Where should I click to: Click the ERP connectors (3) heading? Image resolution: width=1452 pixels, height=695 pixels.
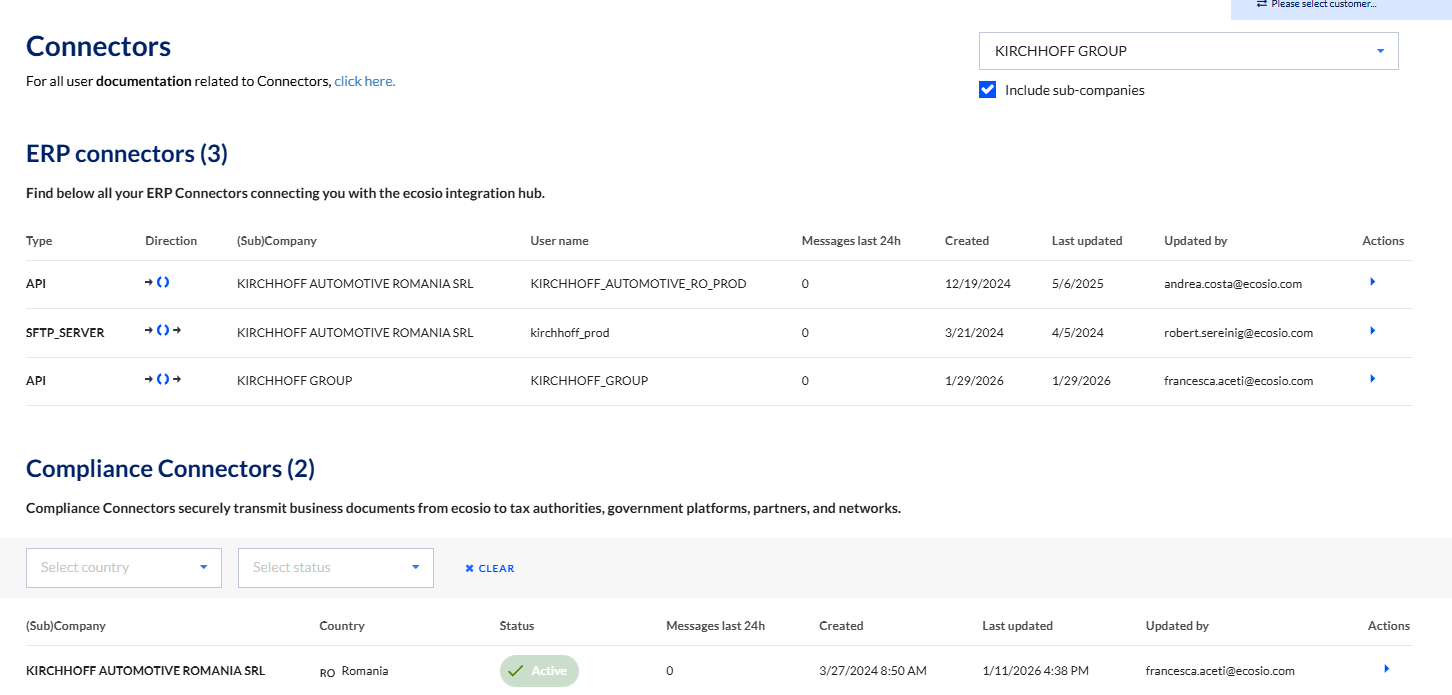[x=127, y=154]
